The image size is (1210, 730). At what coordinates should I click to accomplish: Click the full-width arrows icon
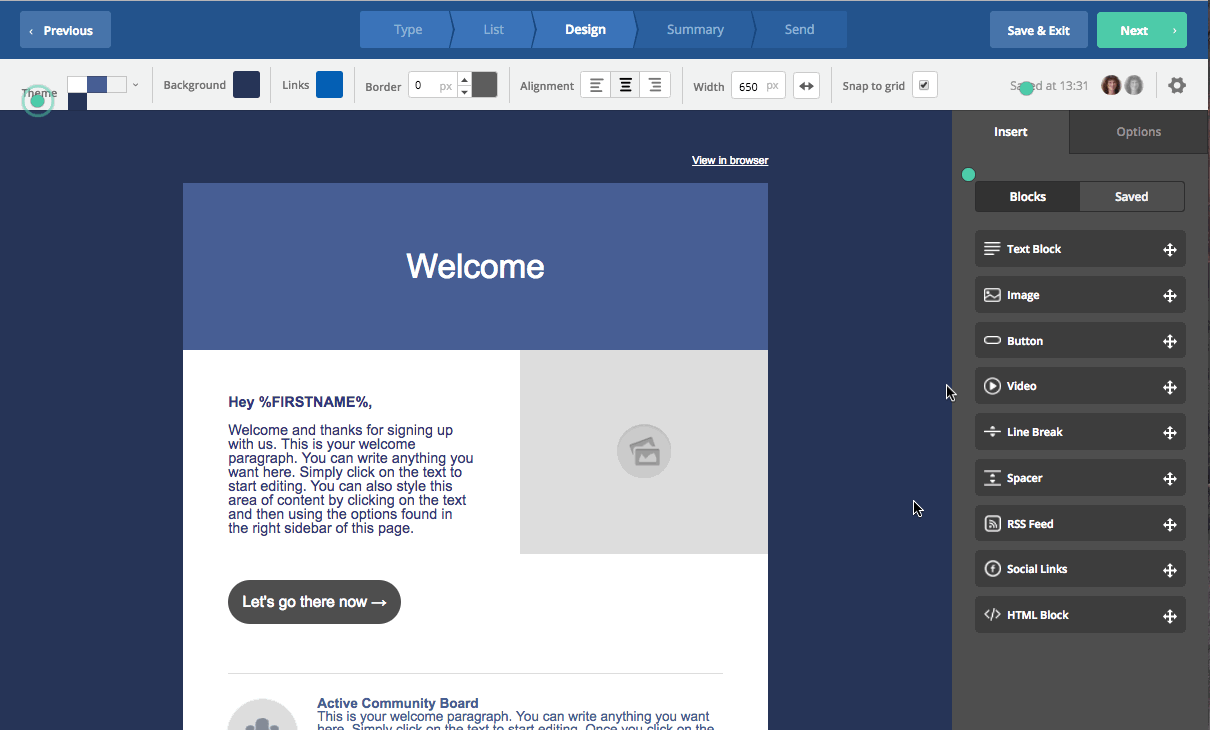(806, 86)
